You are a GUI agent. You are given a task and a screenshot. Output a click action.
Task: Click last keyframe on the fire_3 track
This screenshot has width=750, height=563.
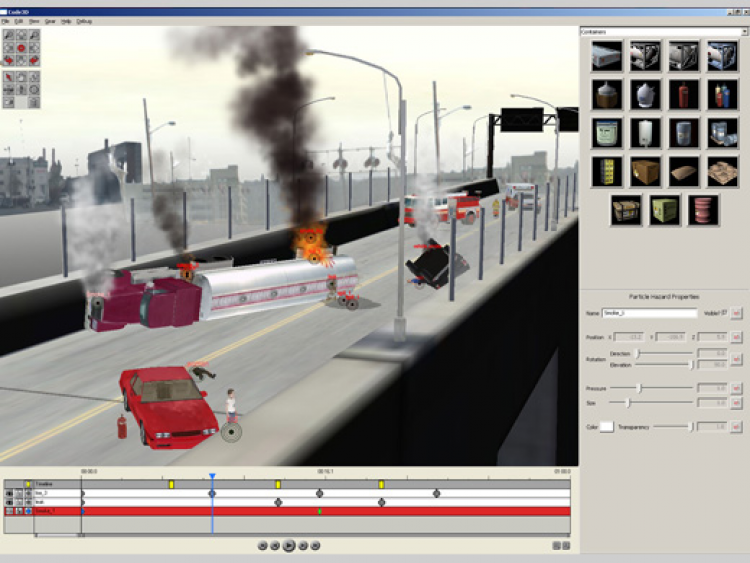(436, 493)
